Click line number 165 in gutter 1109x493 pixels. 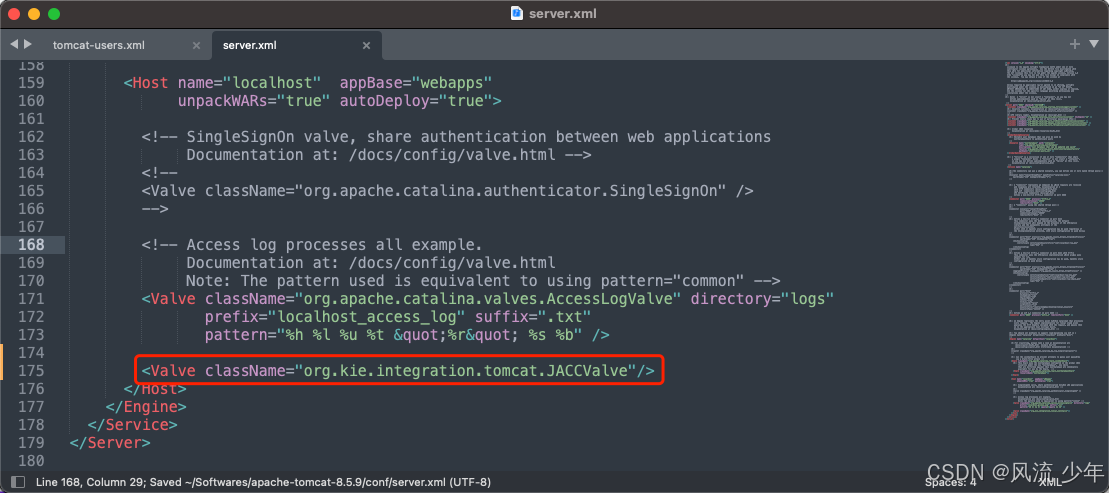pos(30,190)
